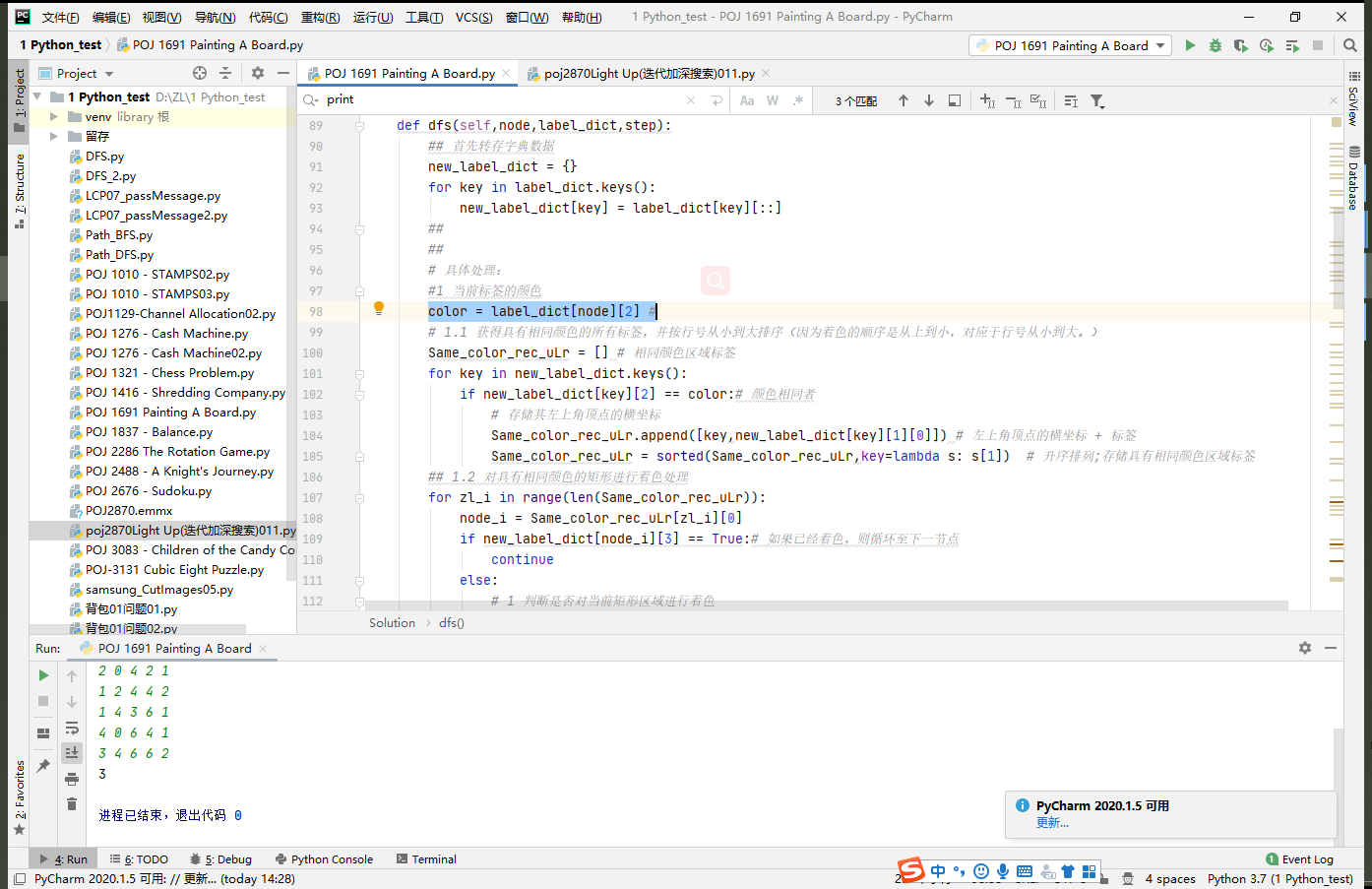Select POJ 2676 - Sudoku.py file

[x=149, y=490]
